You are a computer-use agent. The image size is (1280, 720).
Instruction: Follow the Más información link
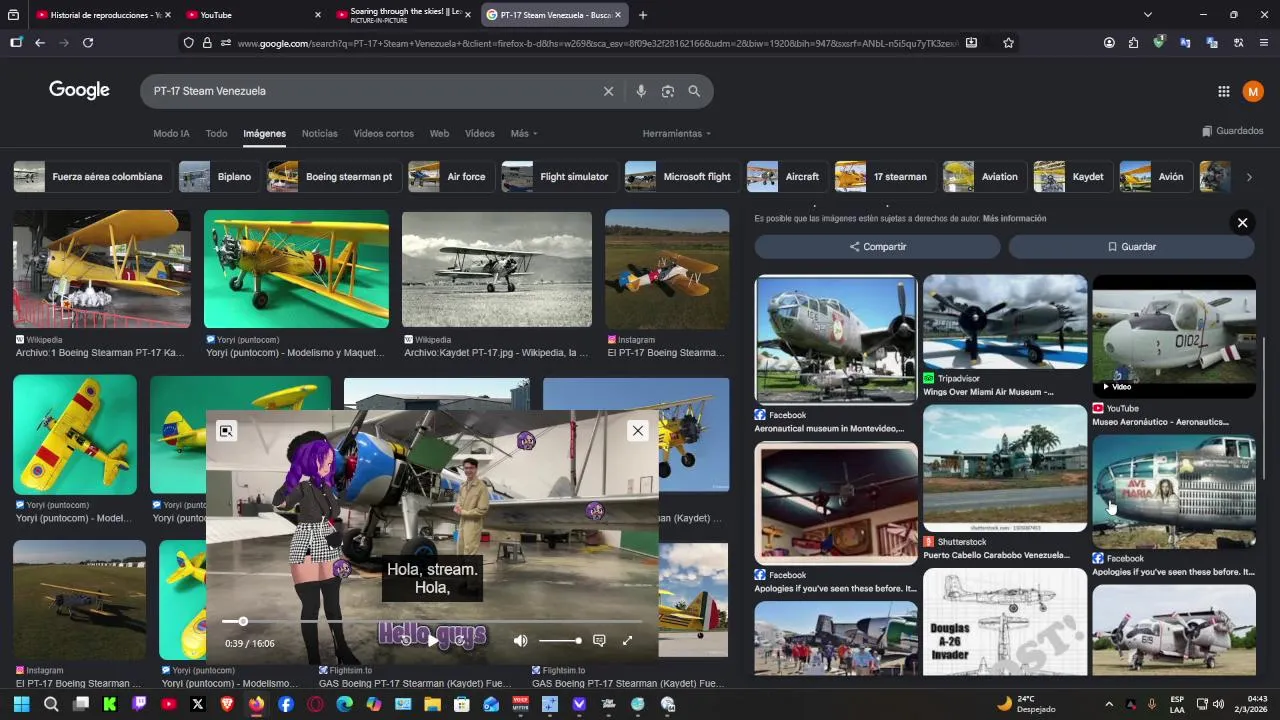1014,218
